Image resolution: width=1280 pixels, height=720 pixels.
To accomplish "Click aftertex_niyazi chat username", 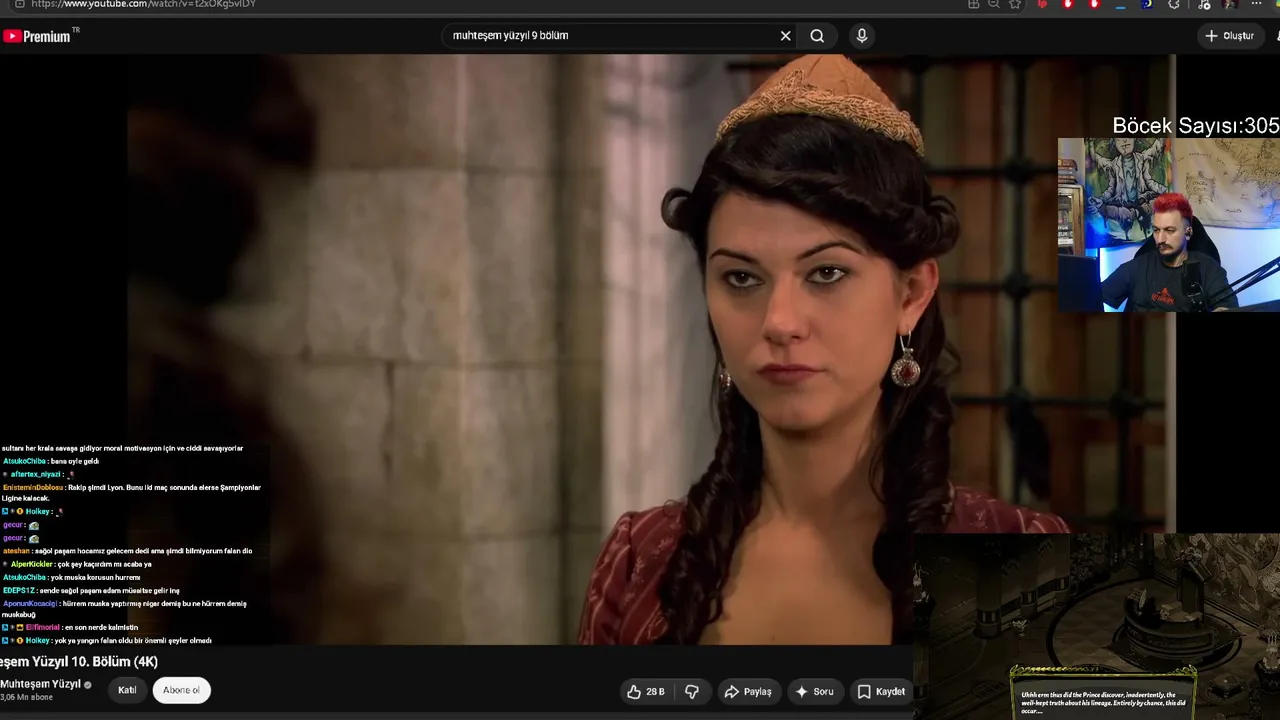I will tap(36, 475).
